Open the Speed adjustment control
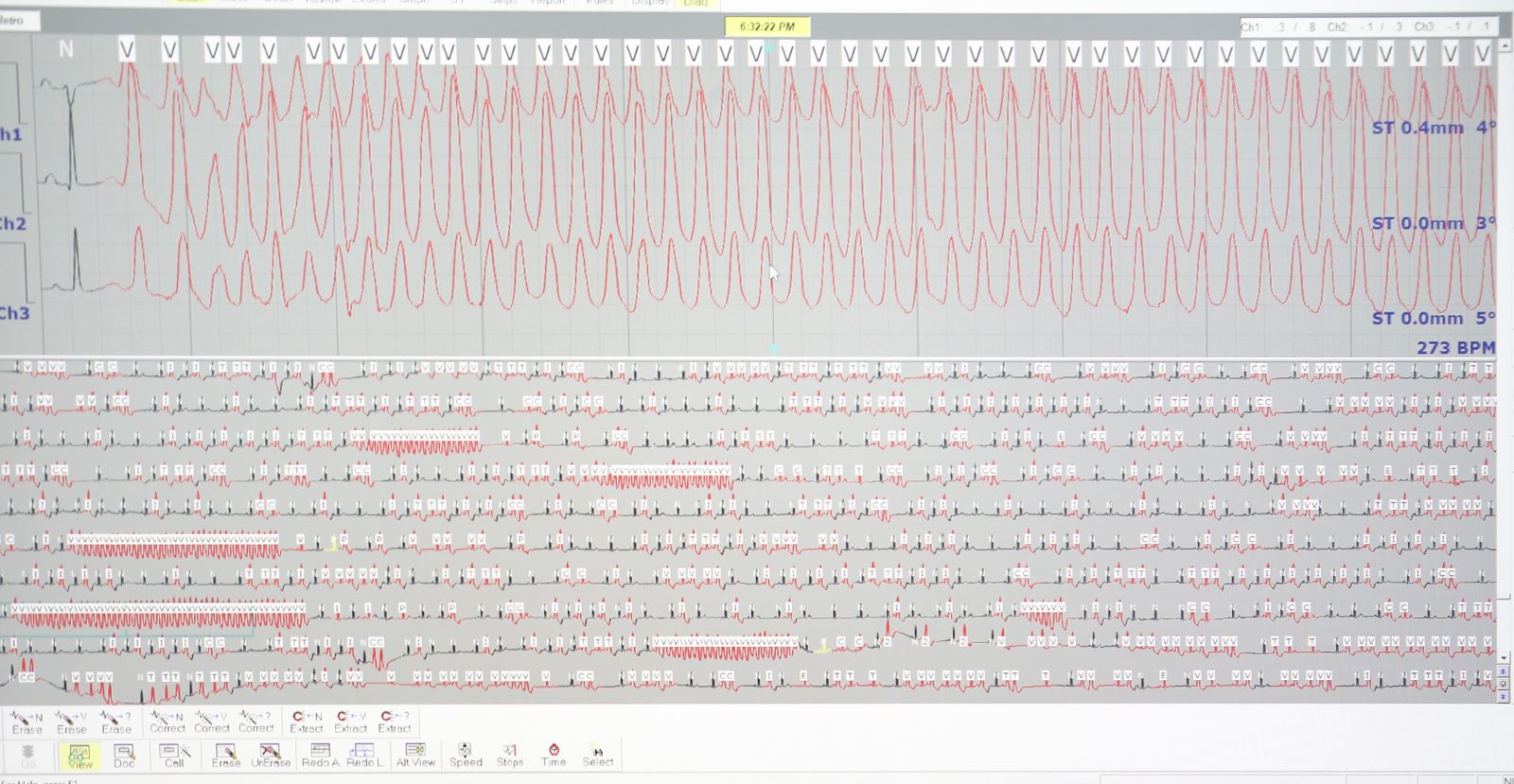The image size is (1514, 784). coord(466,756)
